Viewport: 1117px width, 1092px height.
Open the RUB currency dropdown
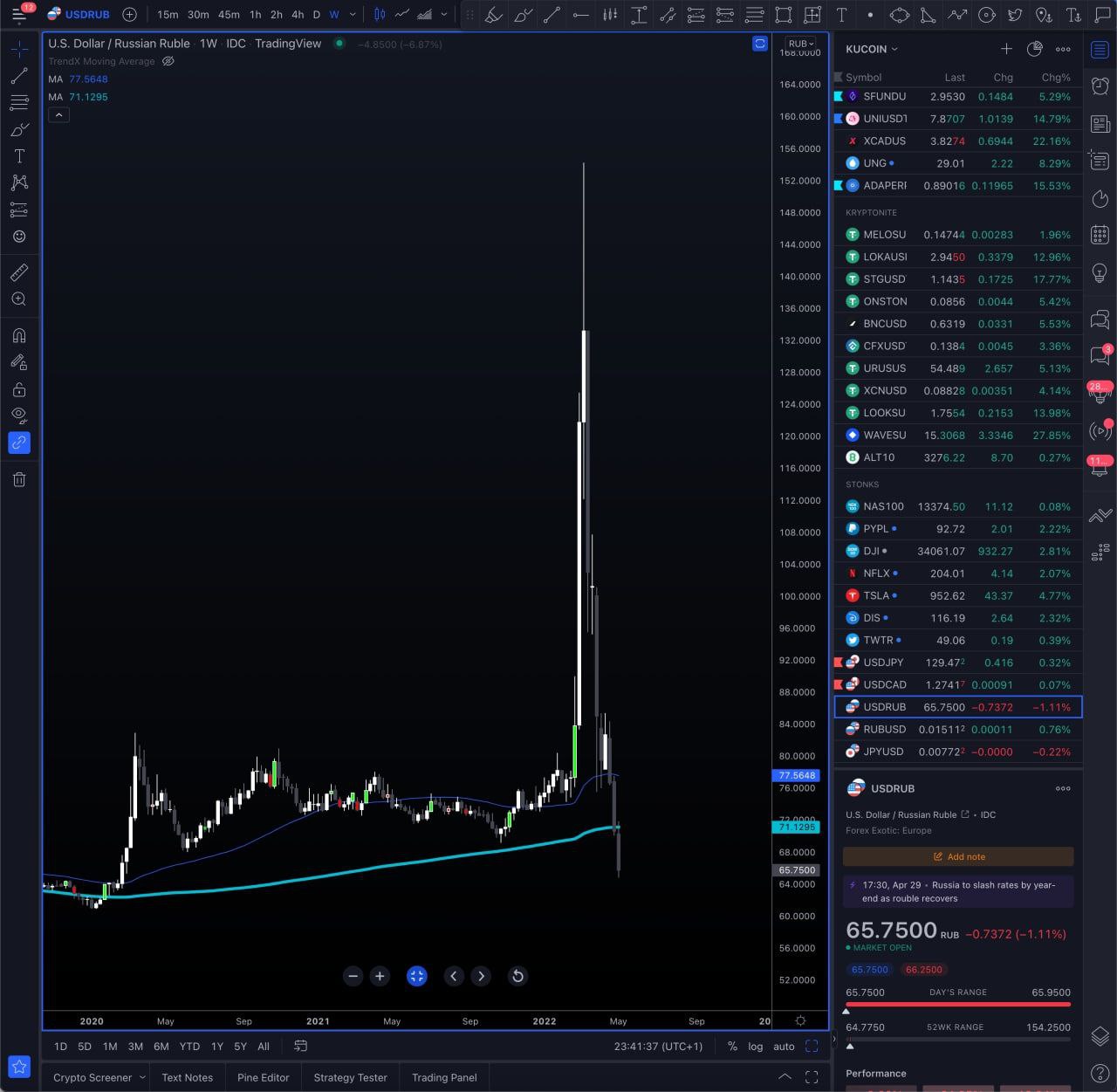800,44
